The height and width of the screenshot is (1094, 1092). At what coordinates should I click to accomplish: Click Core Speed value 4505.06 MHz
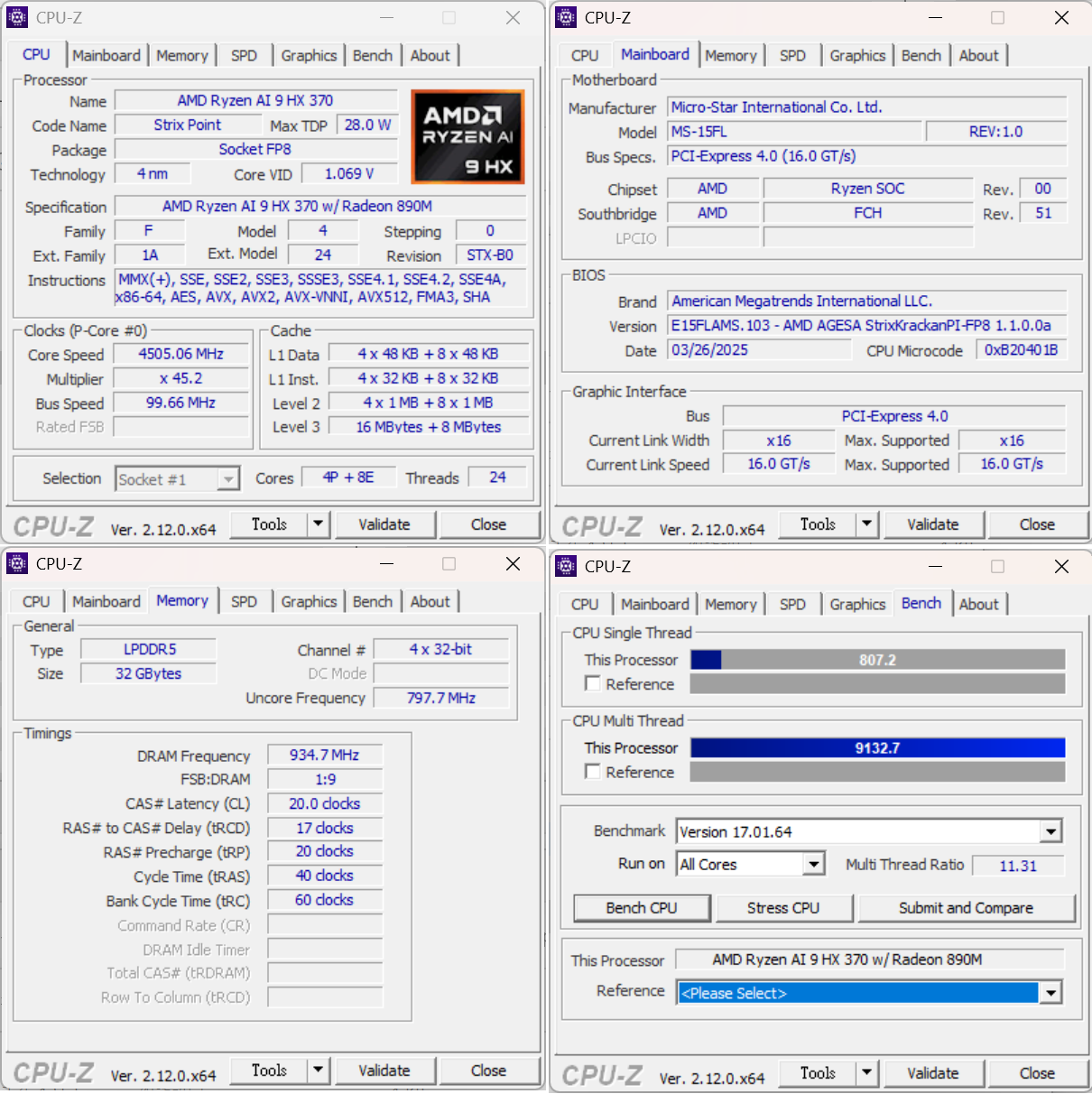180,354
